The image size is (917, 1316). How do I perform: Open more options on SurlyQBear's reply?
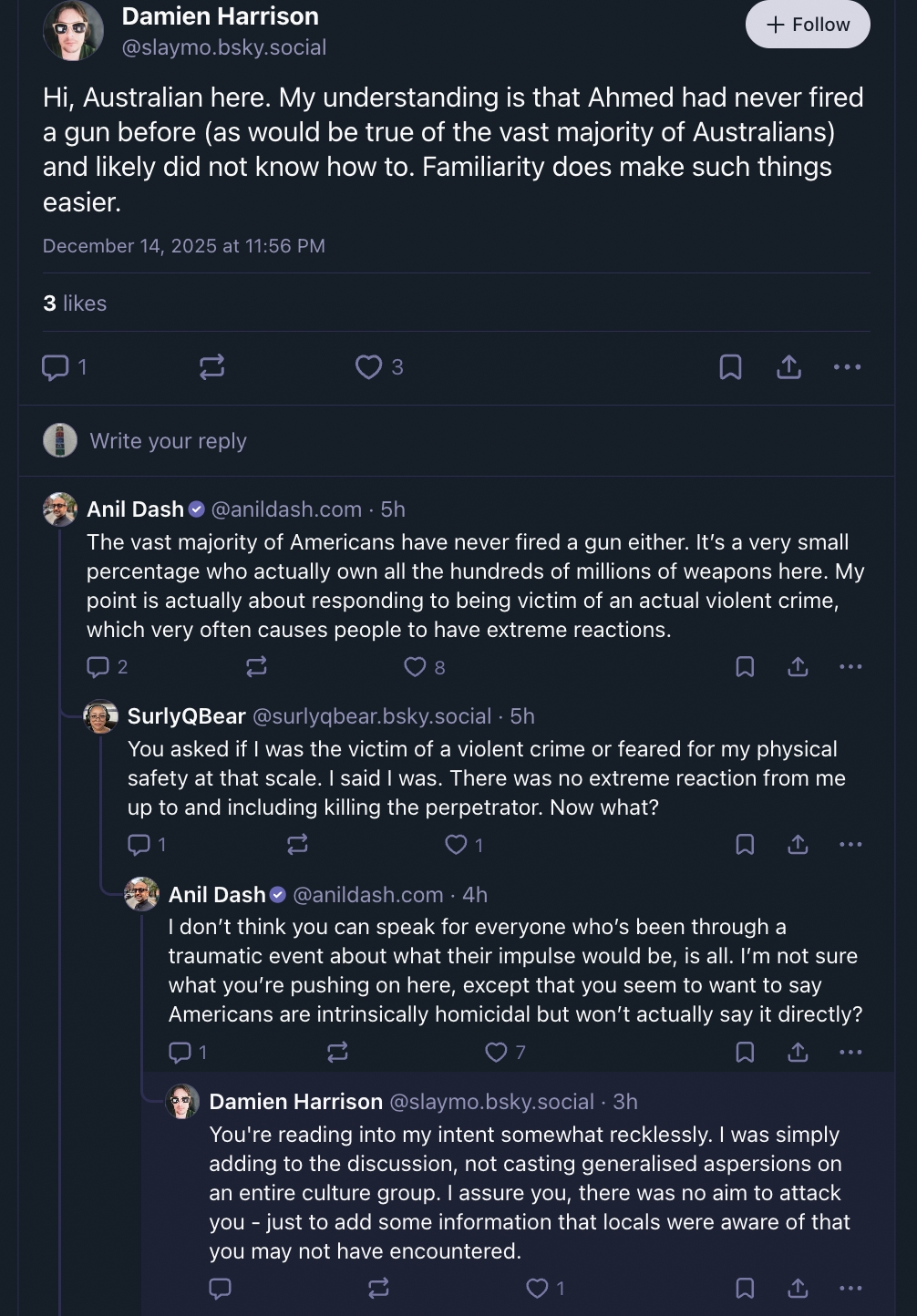coord(850,845)
